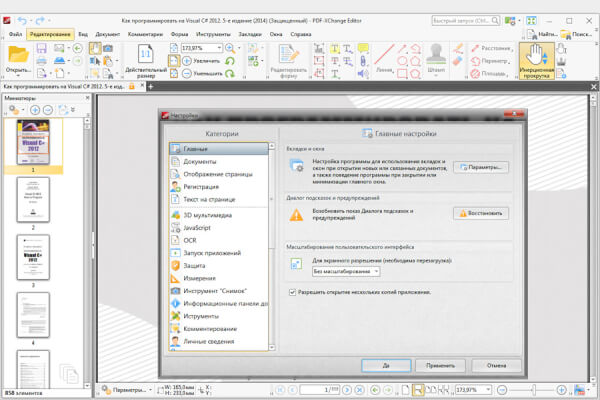Toggle full screen mode icon in title bar

click(x=531, y=21)
